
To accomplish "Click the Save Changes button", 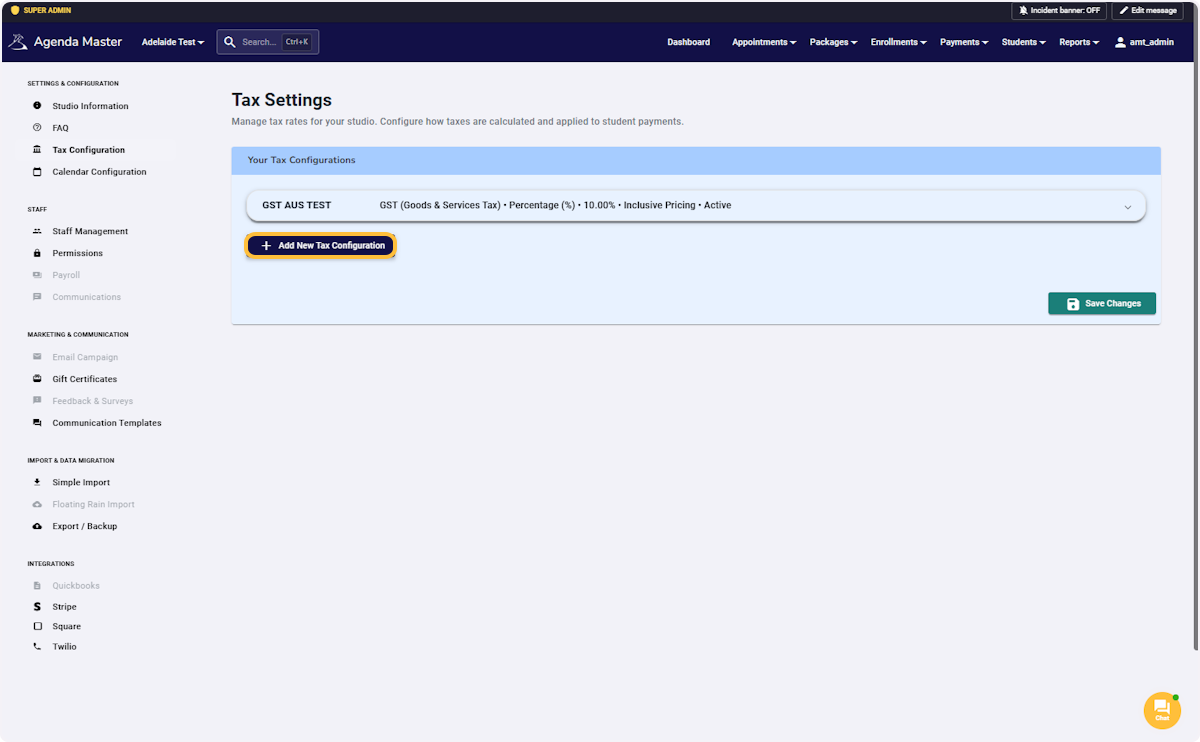I will [1102, 304].
